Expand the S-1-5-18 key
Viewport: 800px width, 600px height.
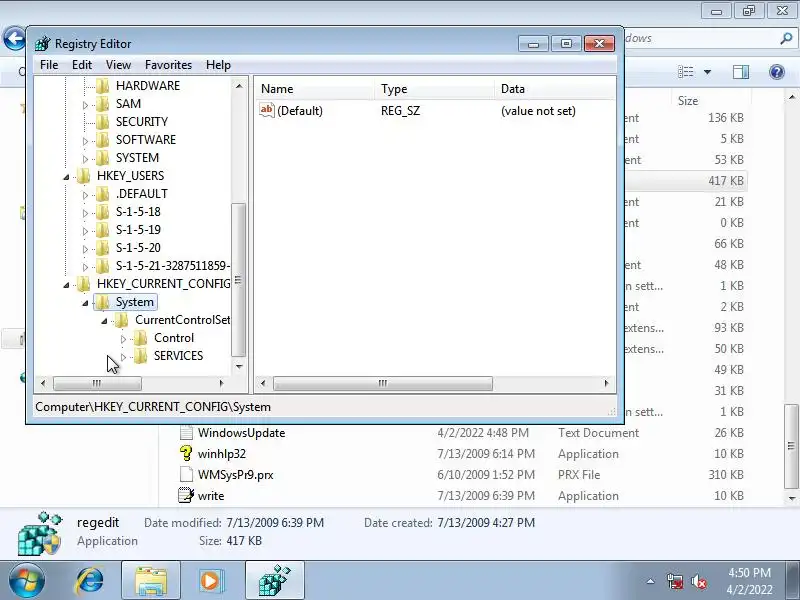(x=85, y=213)
